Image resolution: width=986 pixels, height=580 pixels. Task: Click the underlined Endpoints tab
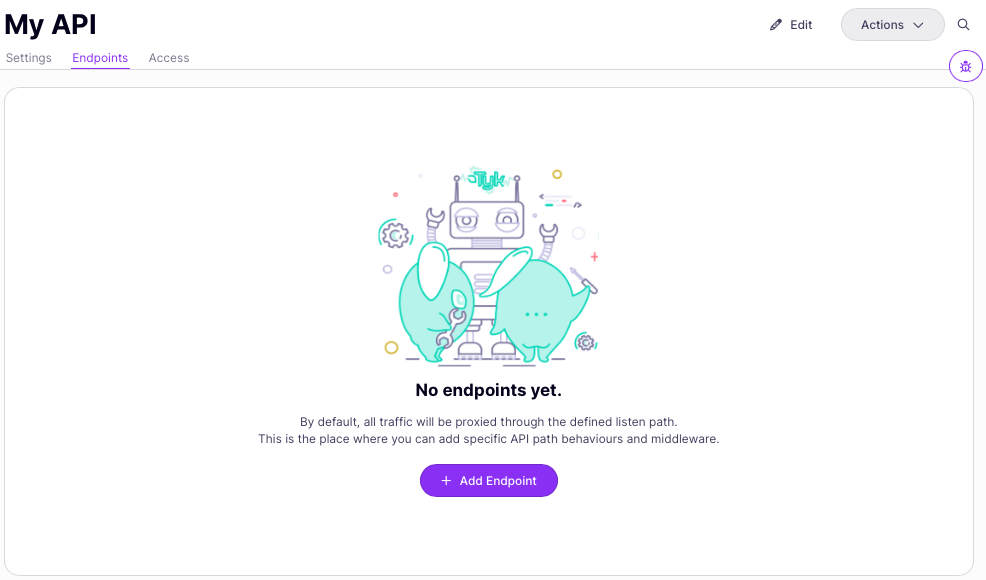point(100,57)
